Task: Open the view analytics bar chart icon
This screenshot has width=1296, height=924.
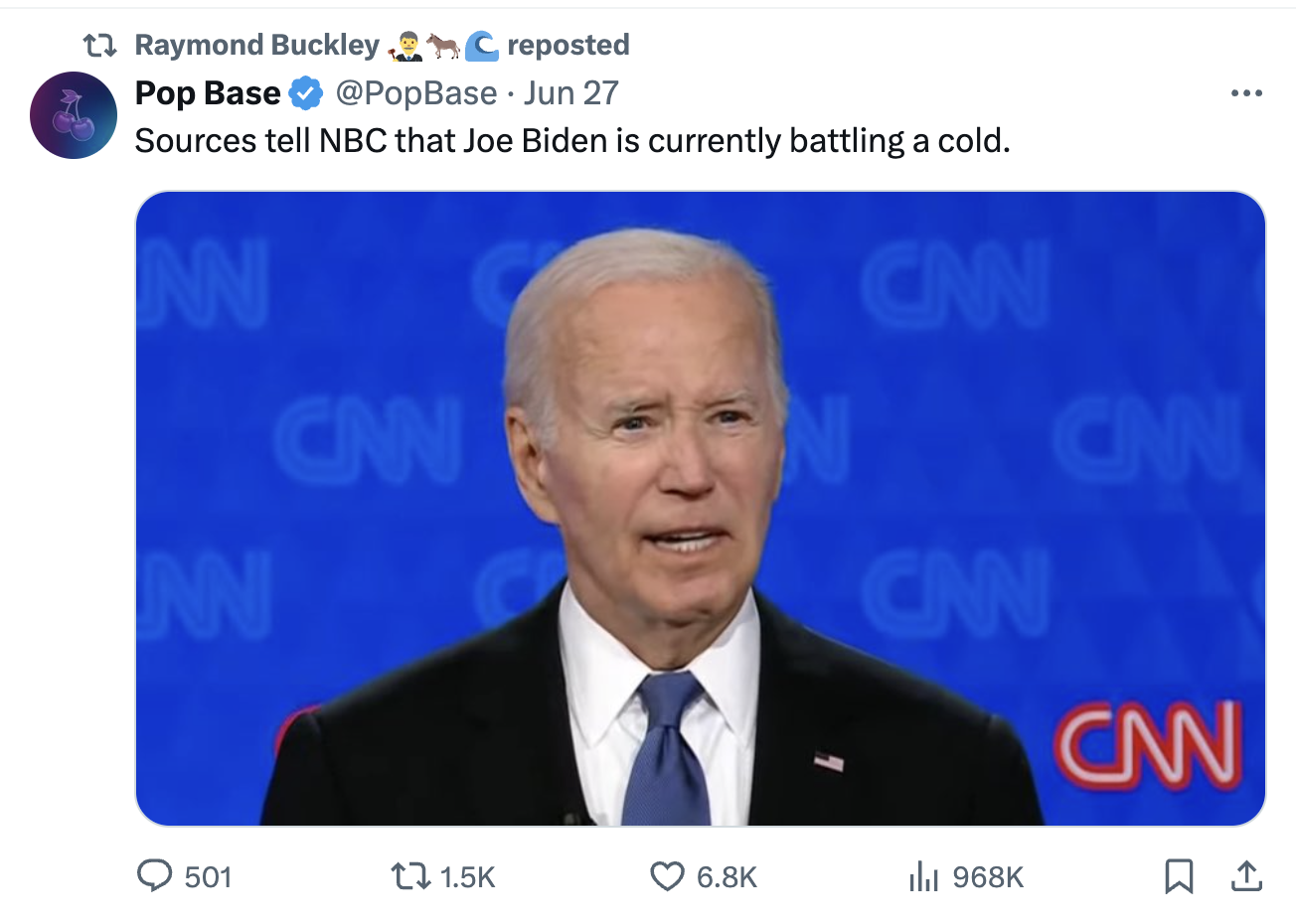Action: pos(923,876)
